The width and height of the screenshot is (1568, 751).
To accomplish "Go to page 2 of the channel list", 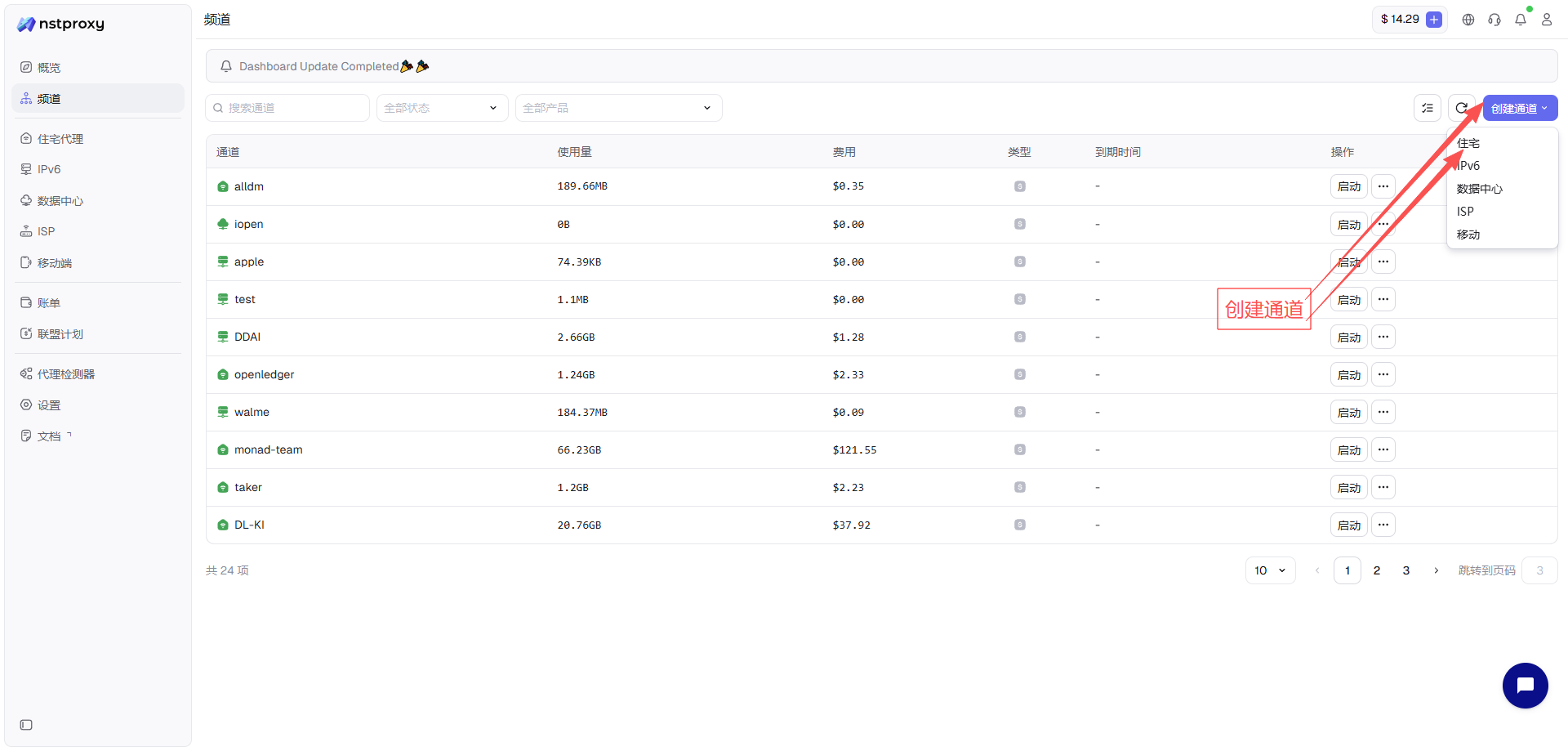I will (x=1377, y=570).
